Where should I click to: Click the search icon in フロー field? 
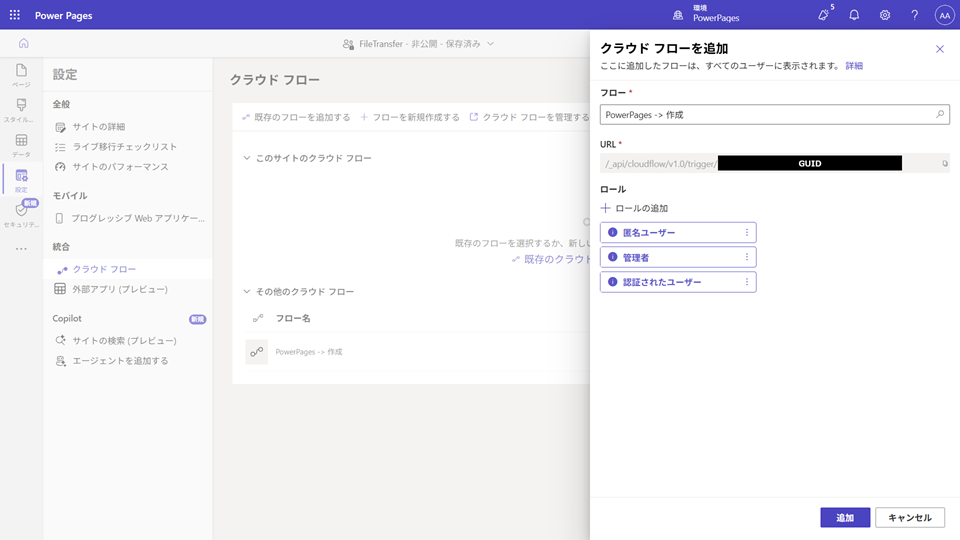[940, 114]
